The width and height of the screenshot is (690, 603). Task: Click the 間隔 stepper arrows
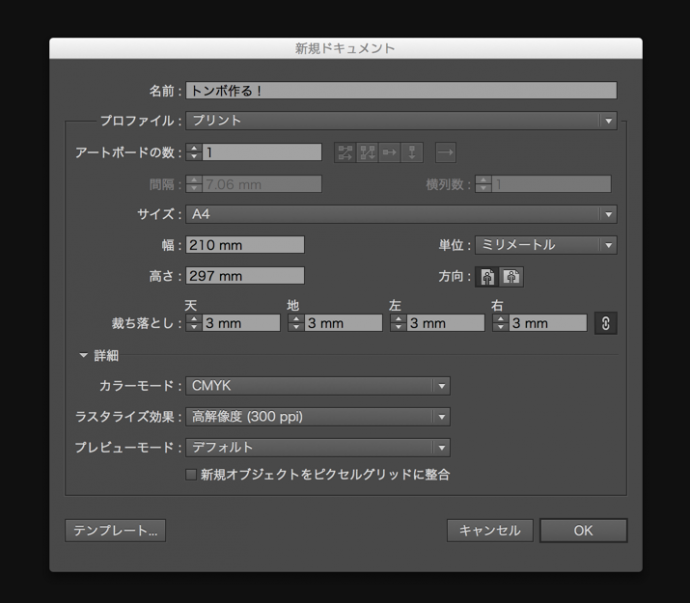[x=194, y=184]
